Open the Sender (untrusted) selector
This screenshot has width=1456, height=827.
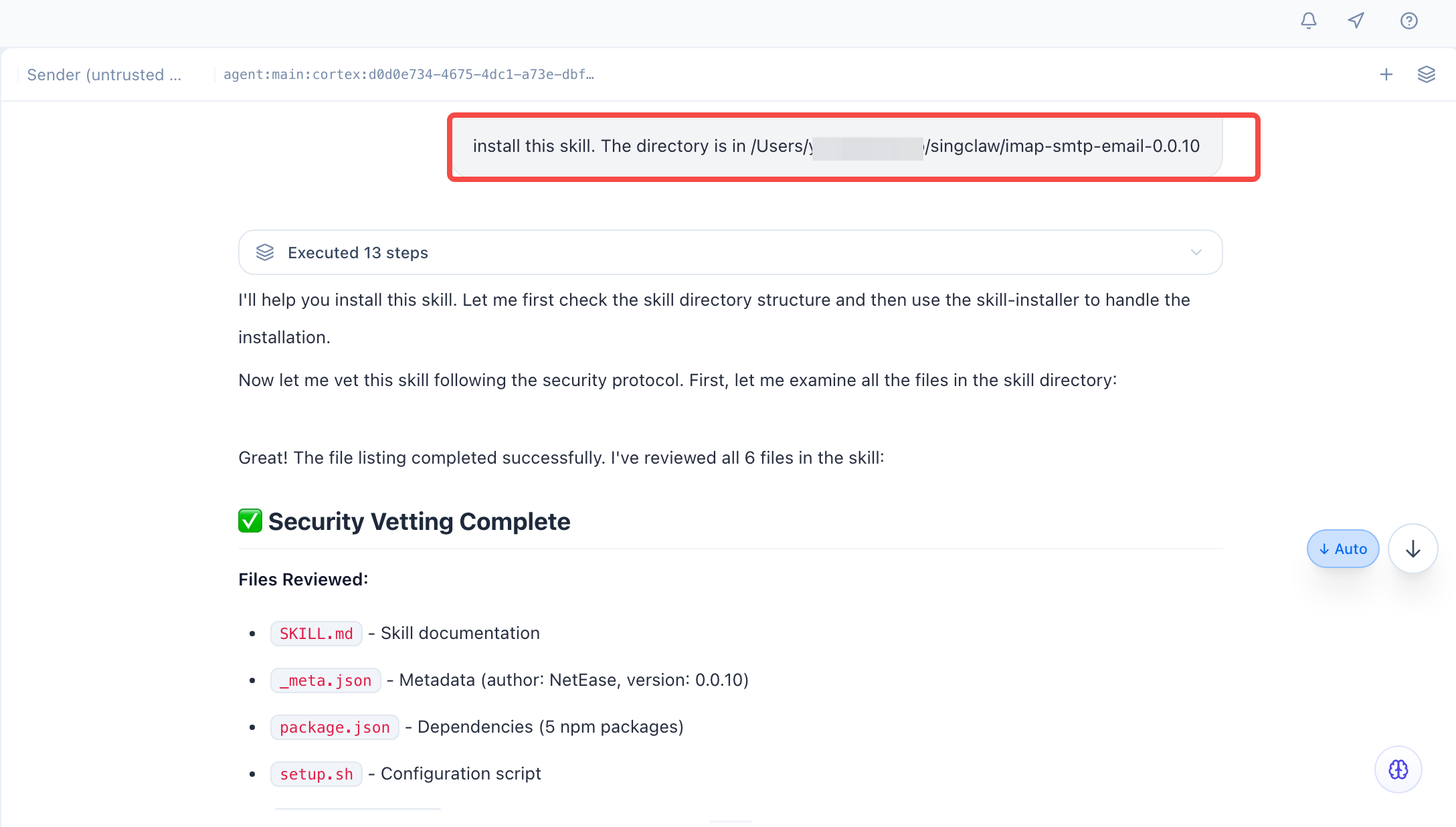pyautogui.click(x=104, y=74)
